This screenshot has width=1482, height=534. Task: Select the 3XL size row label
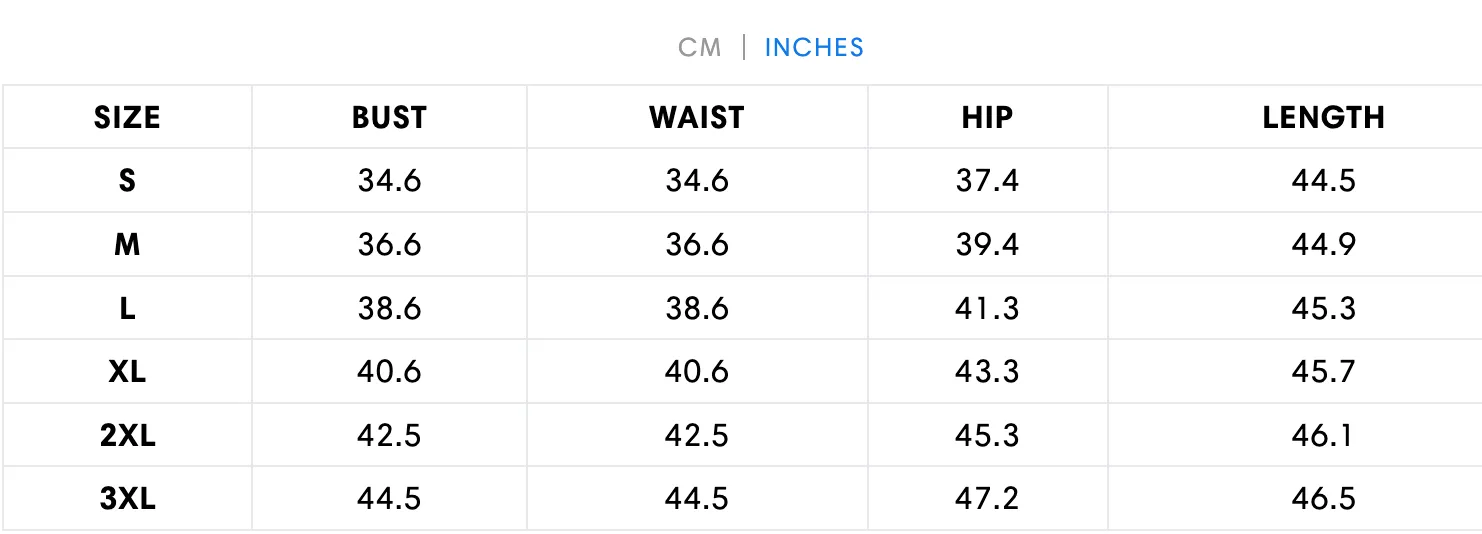(x=127, y=498)
